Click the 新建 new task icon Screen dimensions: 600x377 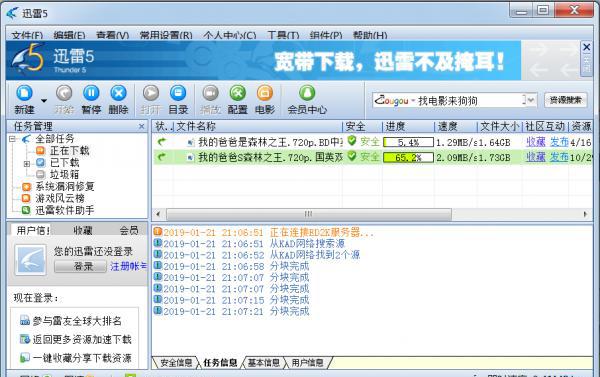(x=24, y=93)
